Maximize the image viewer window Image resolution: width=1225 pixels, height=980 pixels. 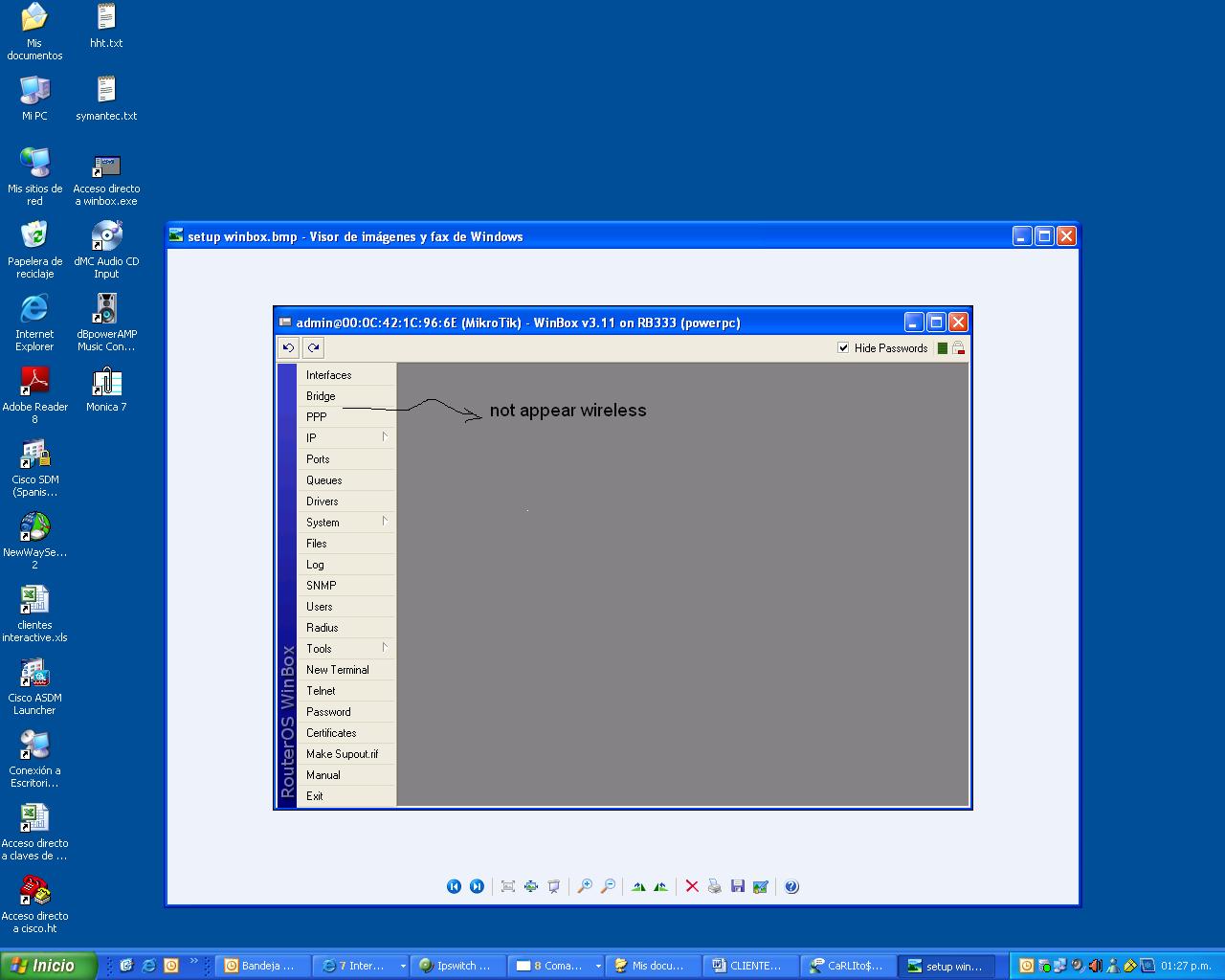1044,235
